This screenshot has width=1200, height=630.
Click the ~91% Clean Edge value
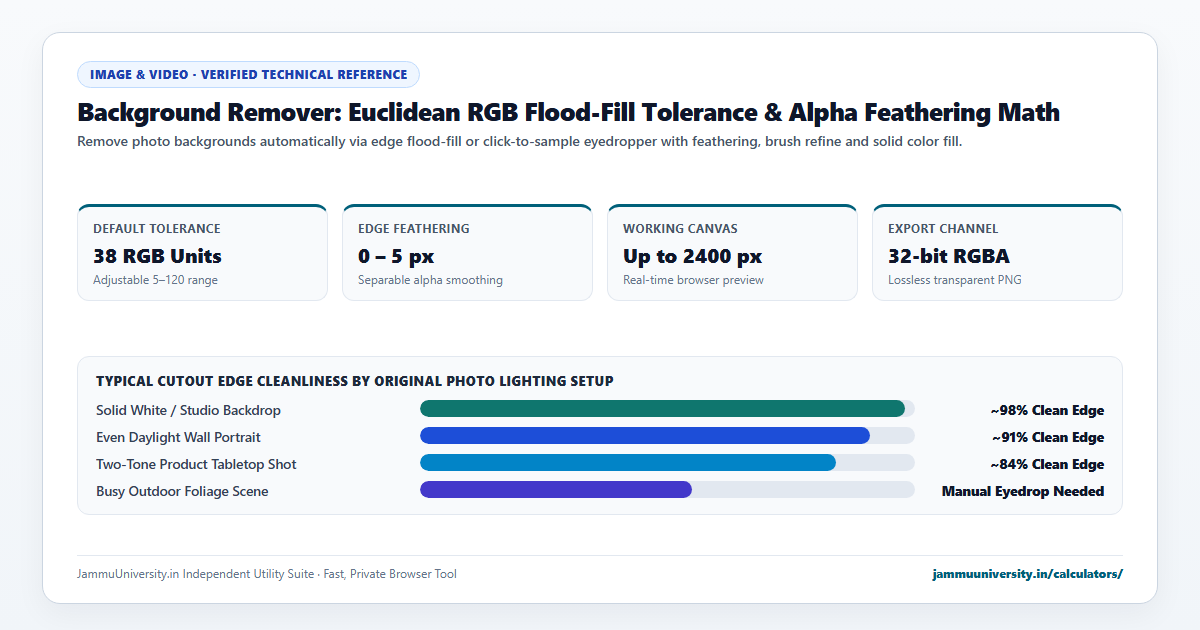(x=1047, y=437)
